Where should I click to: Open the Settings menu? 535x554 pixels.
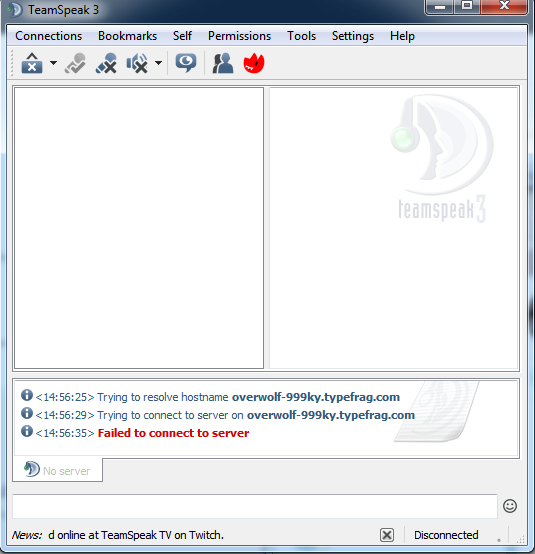click(x=353, y=36)
